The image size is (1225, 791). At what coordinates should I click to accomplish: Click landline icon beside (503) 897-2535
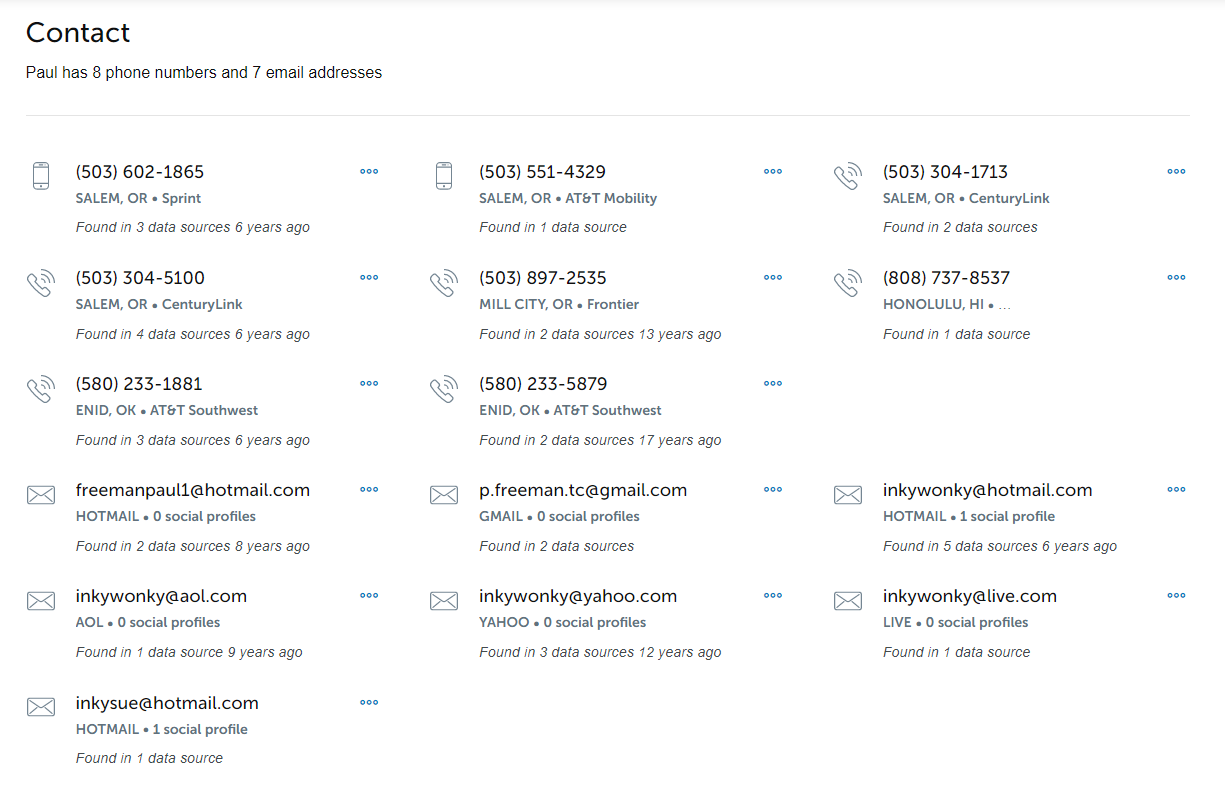(x=444, y=283)
